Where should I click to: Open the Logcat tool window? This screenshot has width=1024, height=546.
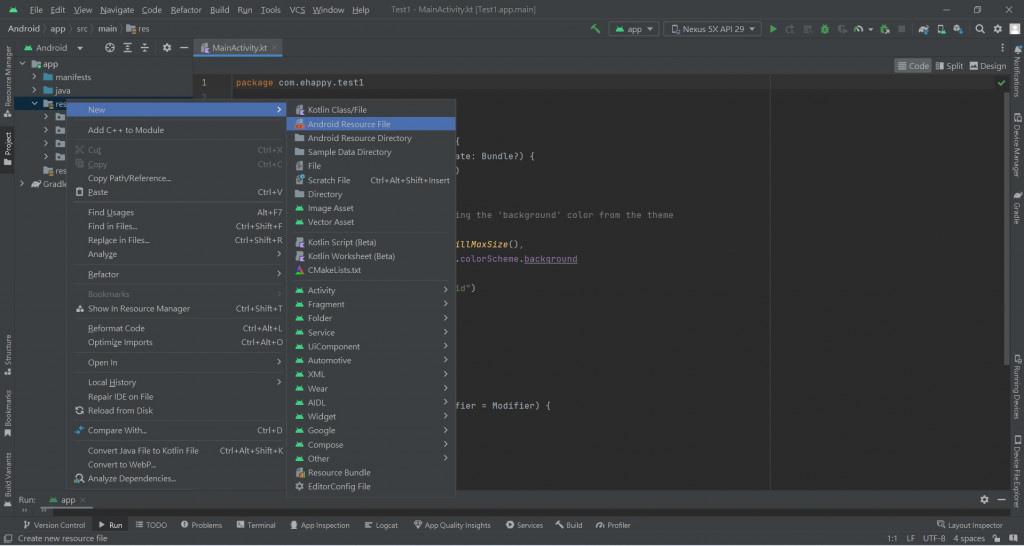[x=381, y=525]
